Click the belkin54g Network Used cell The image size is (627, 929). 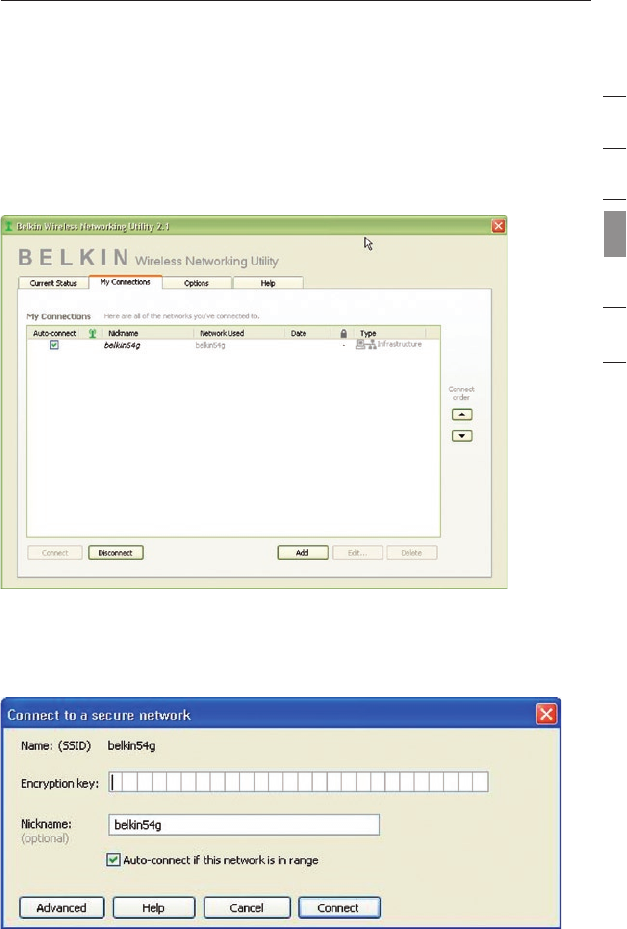click(x=210, y=345)
